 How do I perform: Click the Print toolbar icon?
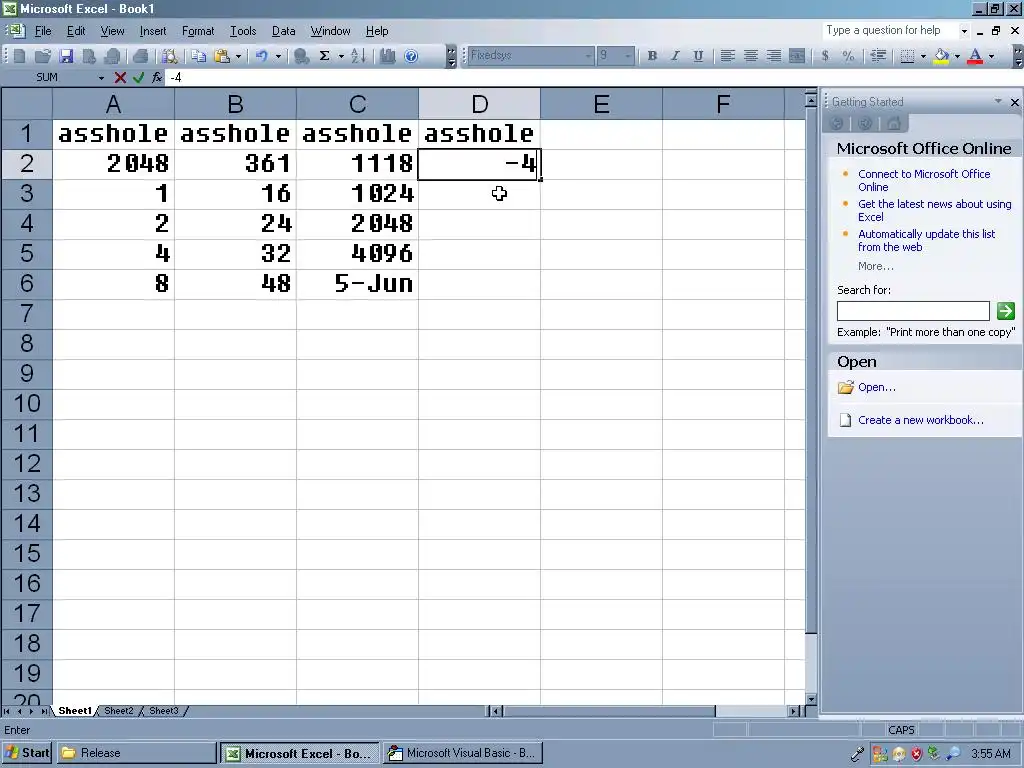pos(140,56)
